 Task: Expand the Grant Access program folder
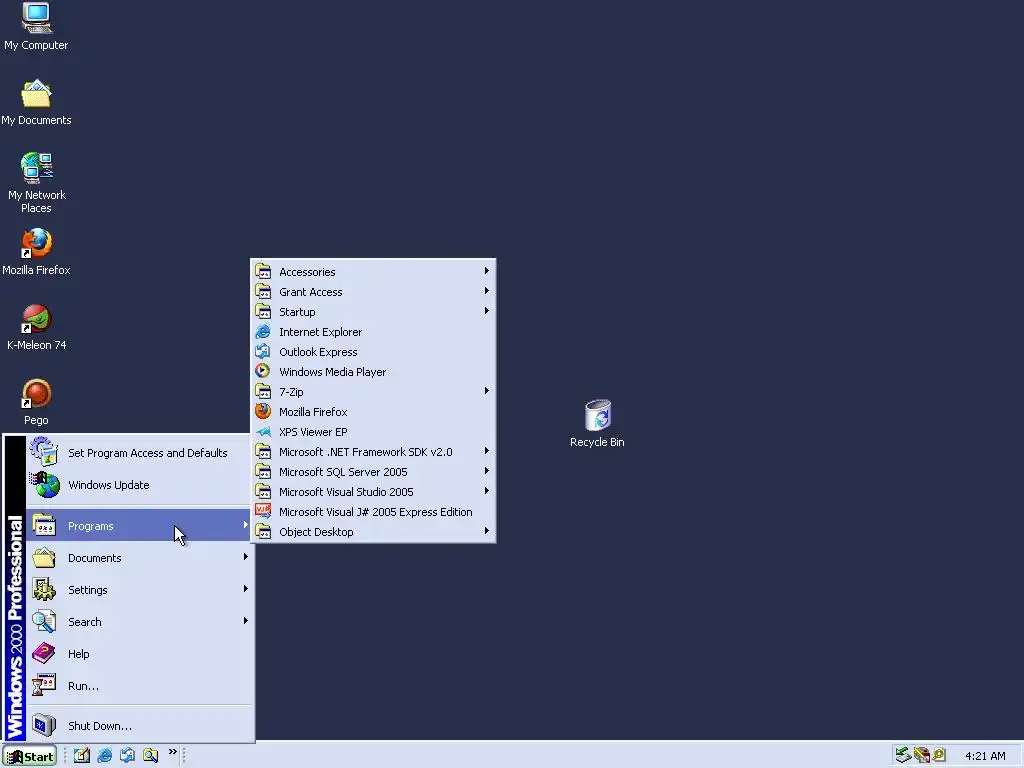point(373,292)
